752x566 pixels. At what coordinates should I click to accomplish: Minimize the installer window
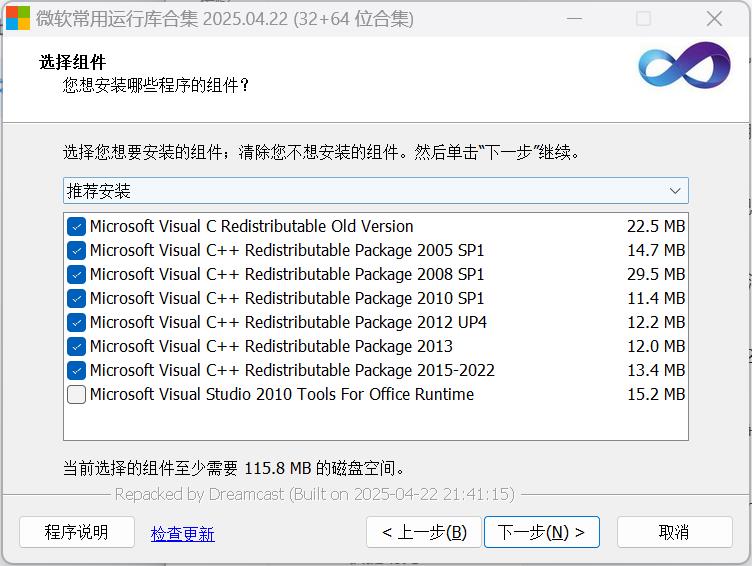[574, 19]
